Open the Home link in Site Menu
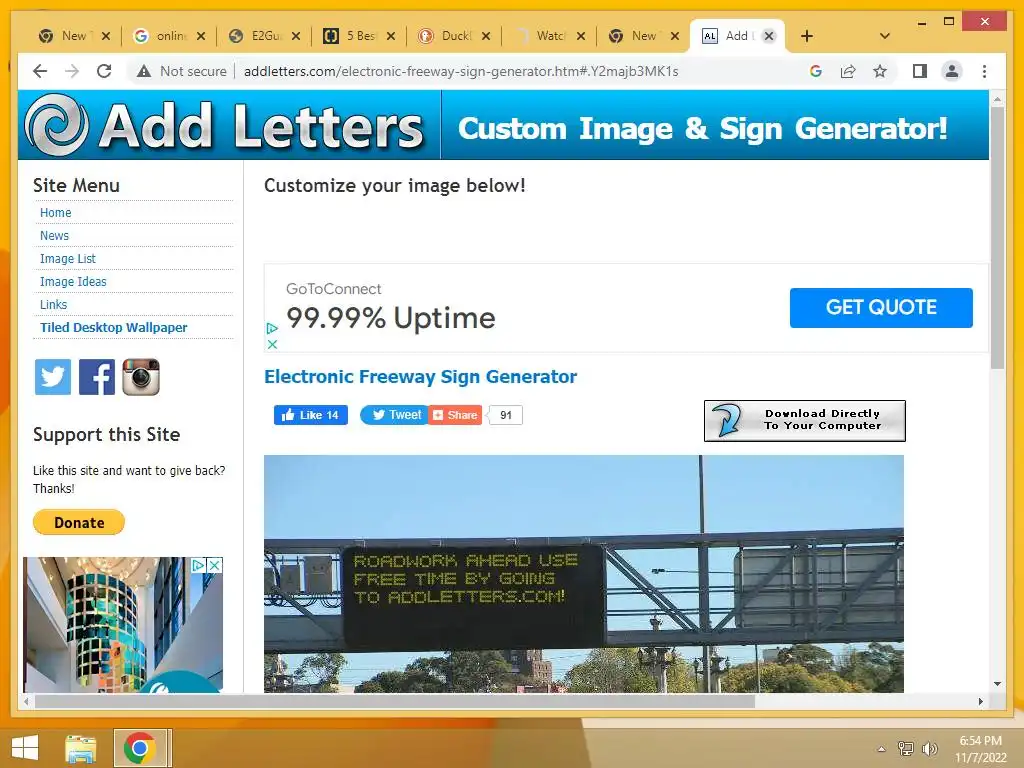This screenshot has height=768, width=1024. (x=56, y=212)
